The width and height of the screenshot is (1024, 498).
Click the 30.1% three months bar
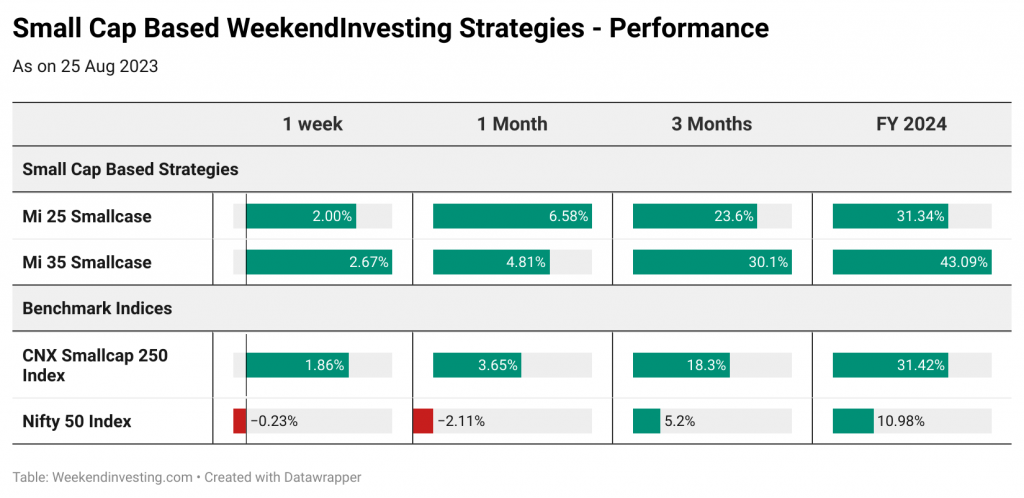(x=712, y=262)
